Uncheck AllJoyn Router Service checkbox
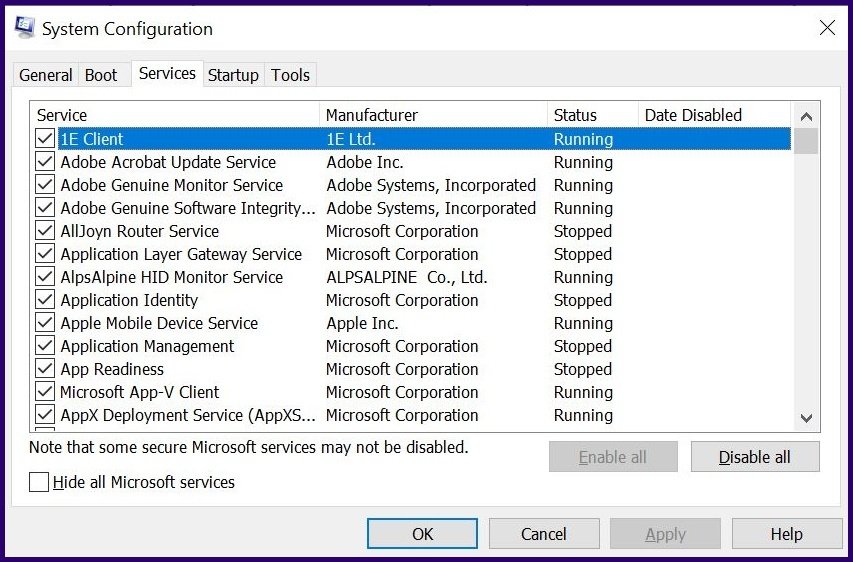Screen dimensions: 853x562 pyautogui.click(x=45, y=230)
